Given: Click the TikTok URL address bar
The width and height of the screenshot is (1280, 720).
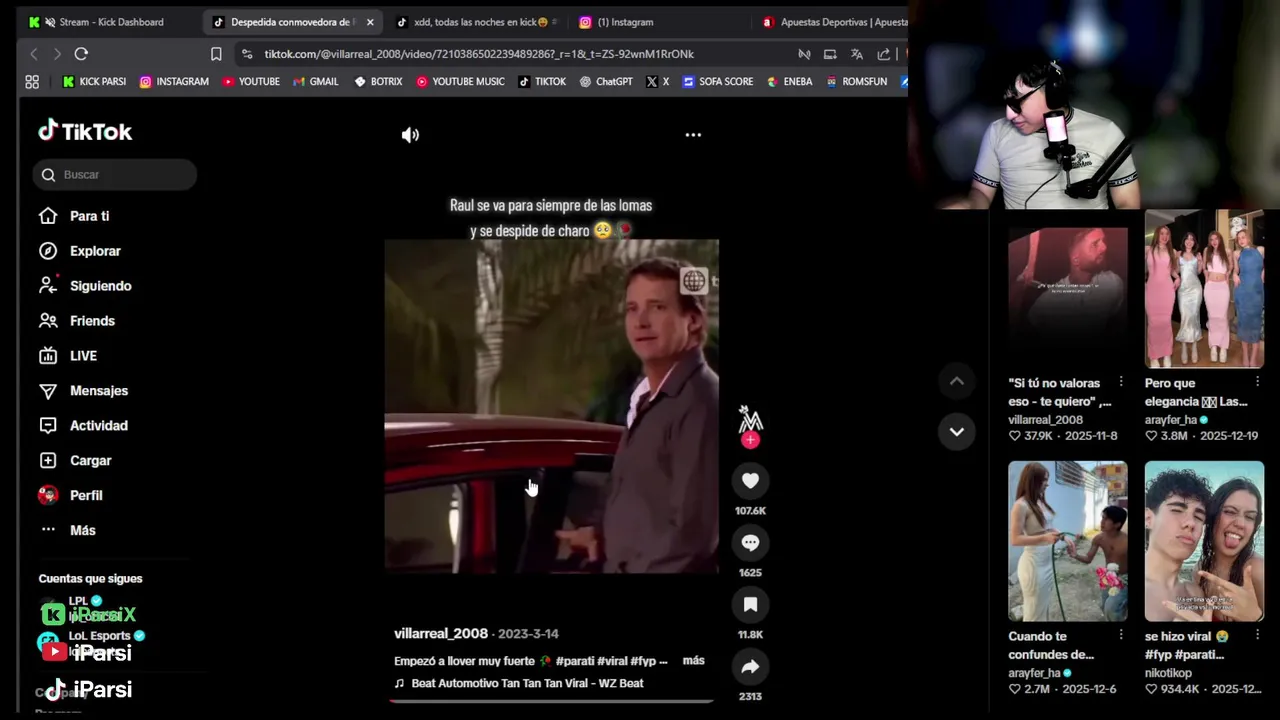Looking at the screenshot, I should 479,54.
